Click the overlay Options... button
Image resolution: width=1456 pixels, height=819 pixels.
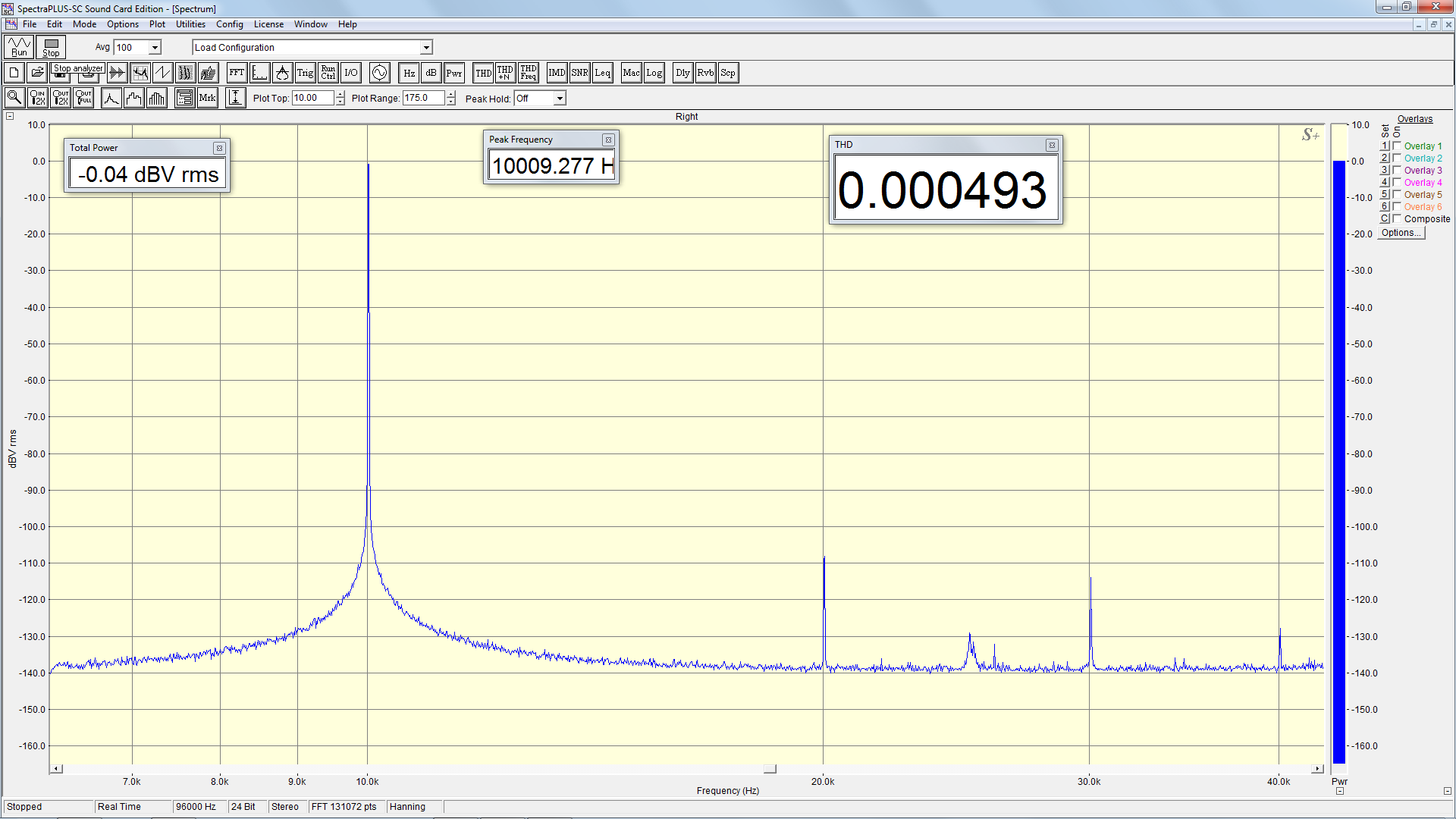tap(1401, 233)
